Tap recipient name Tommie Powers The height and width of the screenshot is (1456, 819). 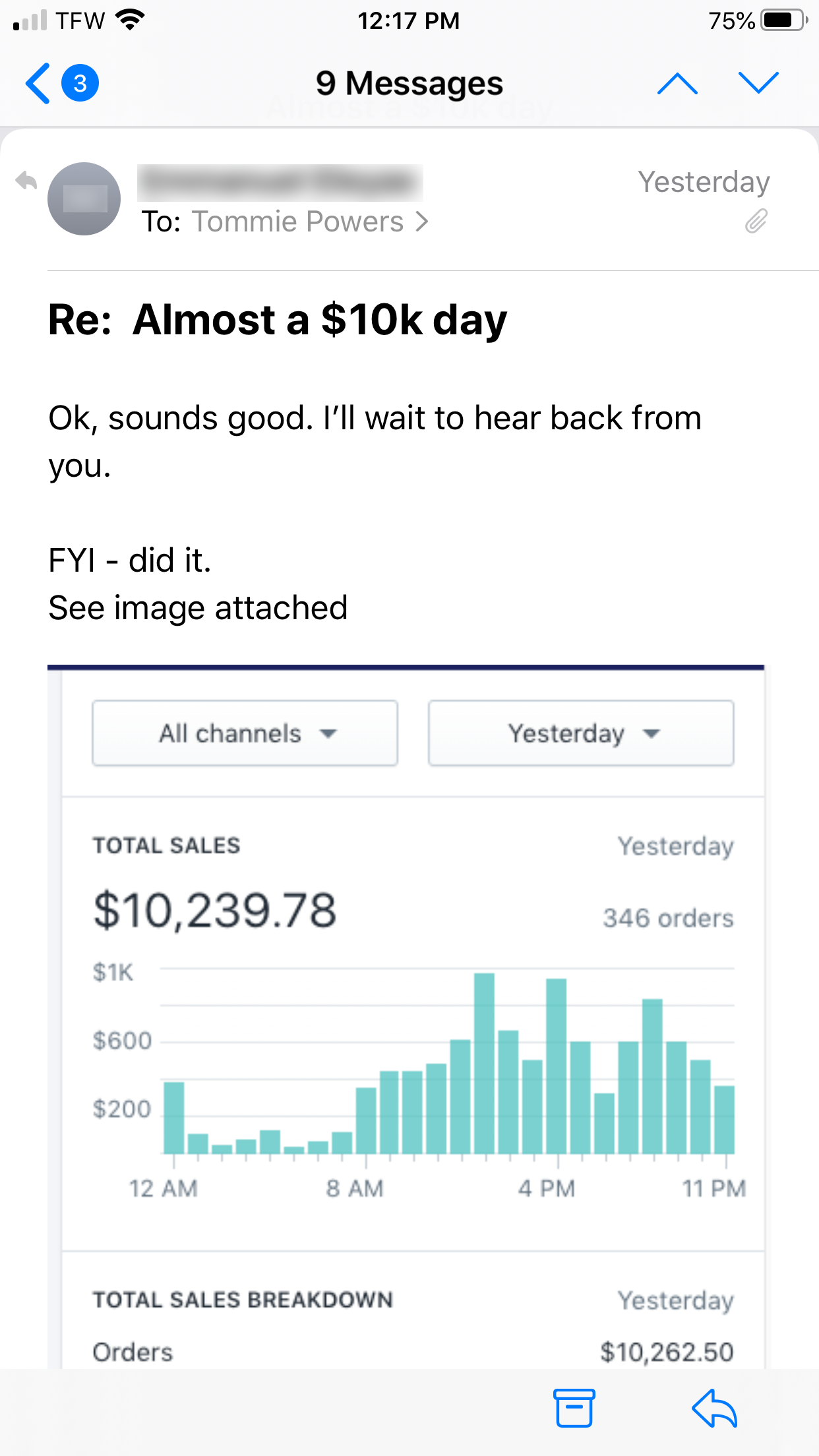pyautogui.click(x=297, y=222)
